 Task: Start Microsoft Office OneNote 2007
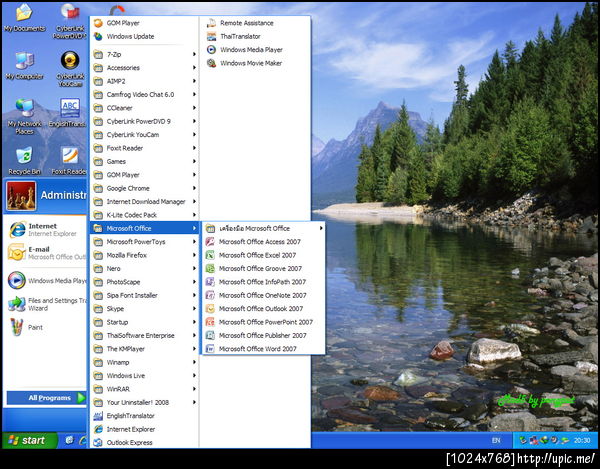[x=263, y=295]
